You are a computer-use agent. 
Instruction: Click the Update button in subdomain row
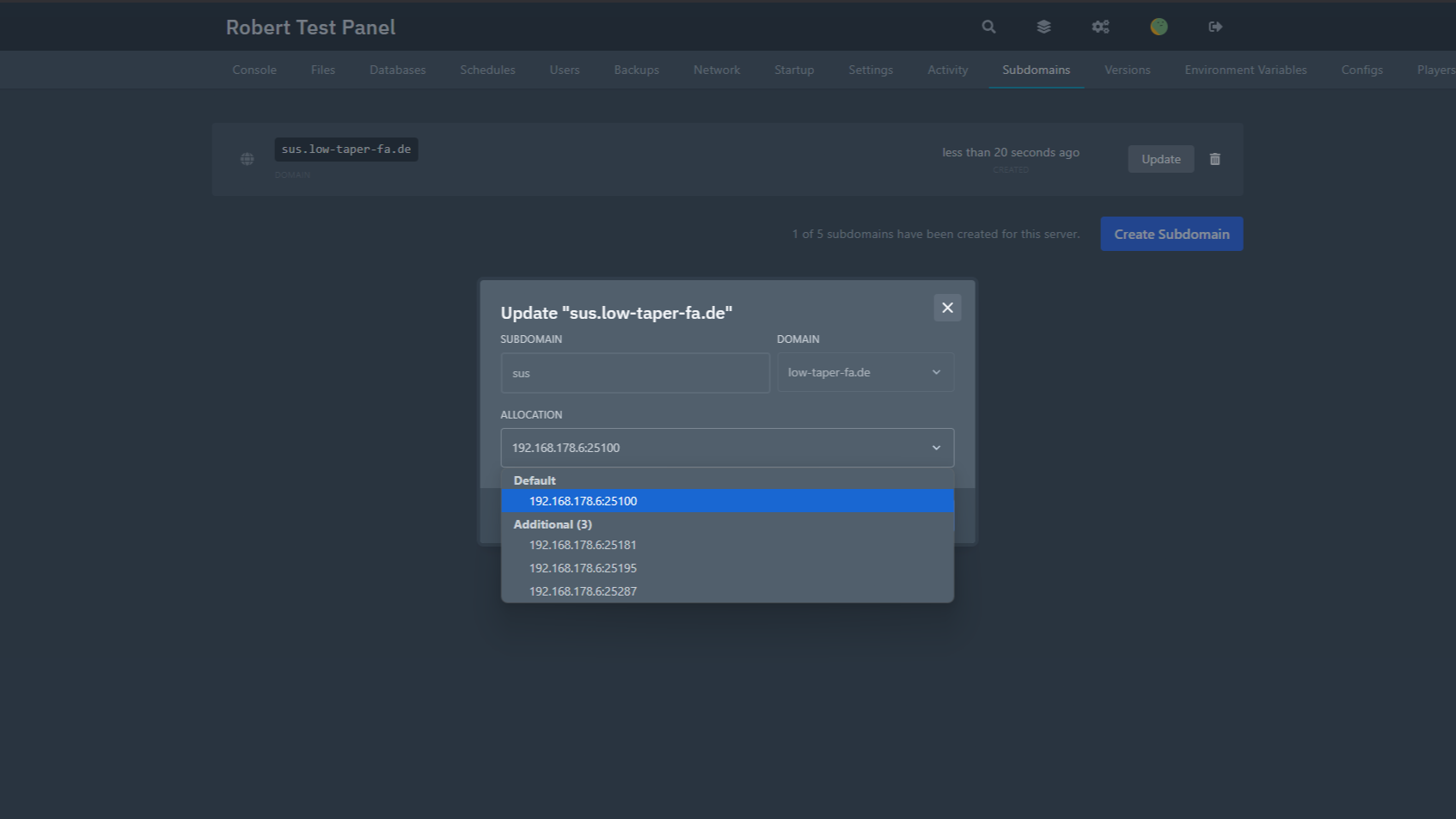coord(1160,159)
